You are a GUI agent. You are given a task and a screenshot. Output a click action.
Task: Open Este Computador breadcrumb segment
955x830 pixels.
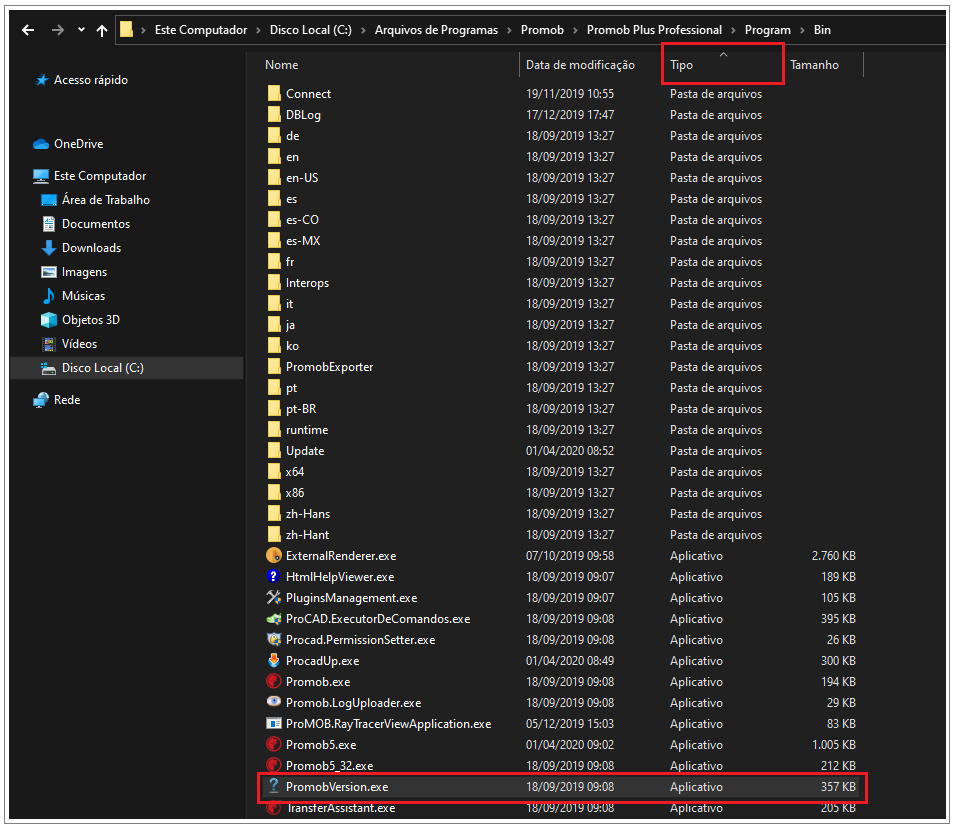200,30
